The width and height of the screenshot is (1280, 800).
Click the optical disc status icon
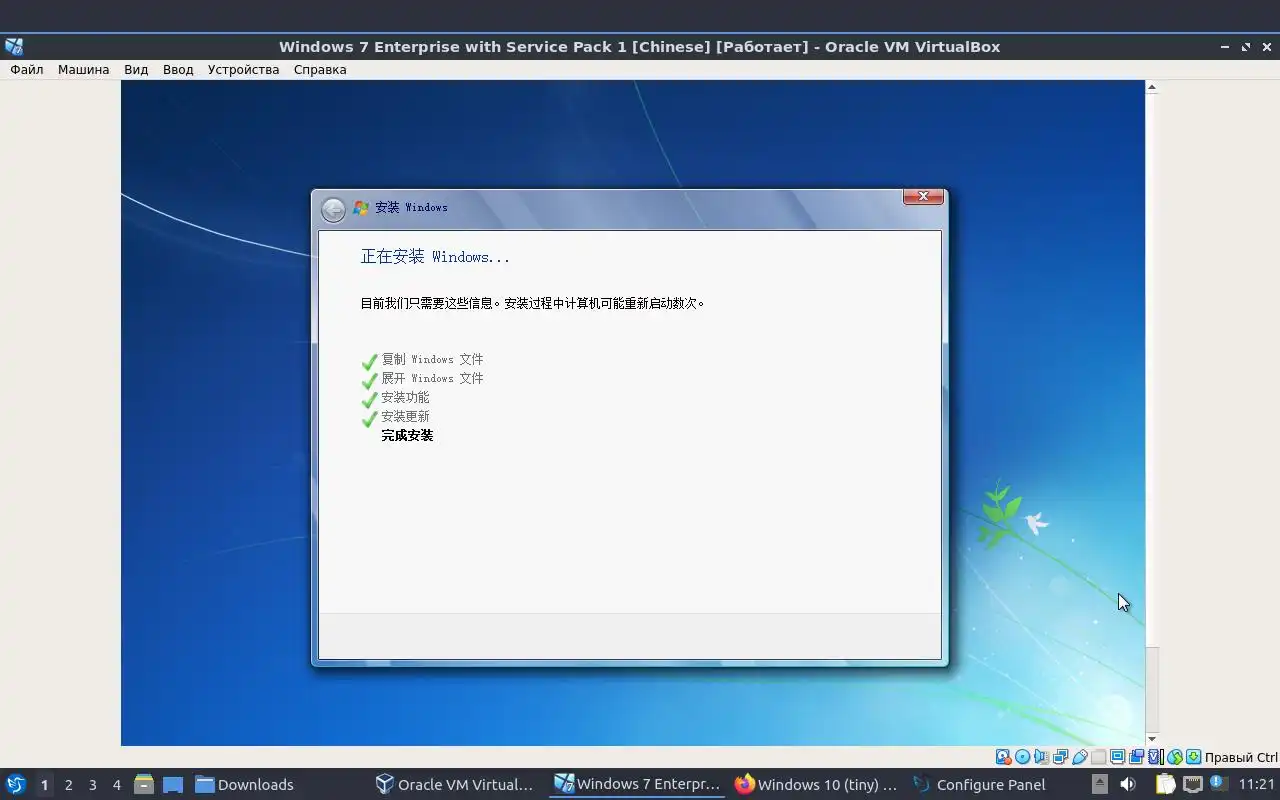[1023, 757]
